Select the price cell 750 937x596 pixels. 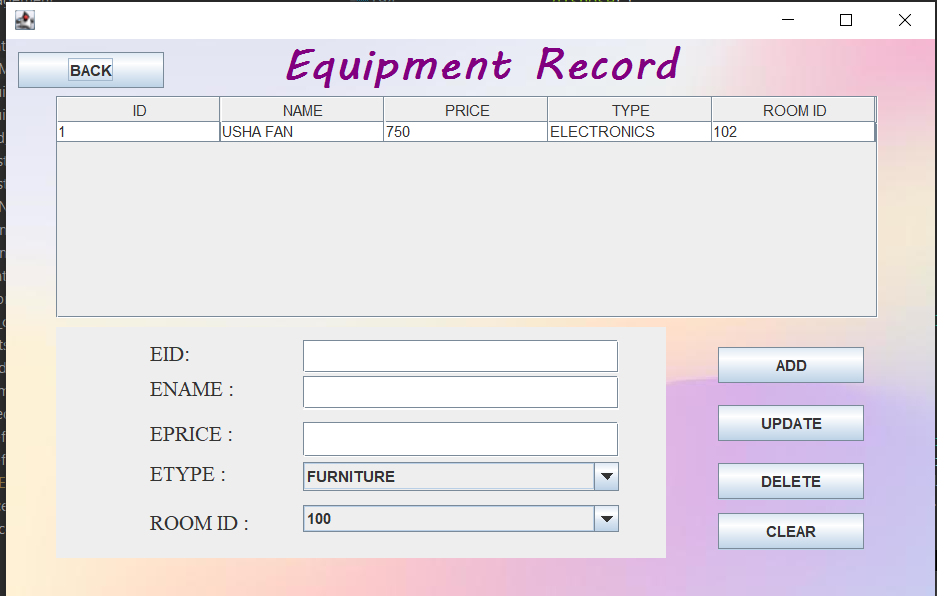(x=466, y=132)
